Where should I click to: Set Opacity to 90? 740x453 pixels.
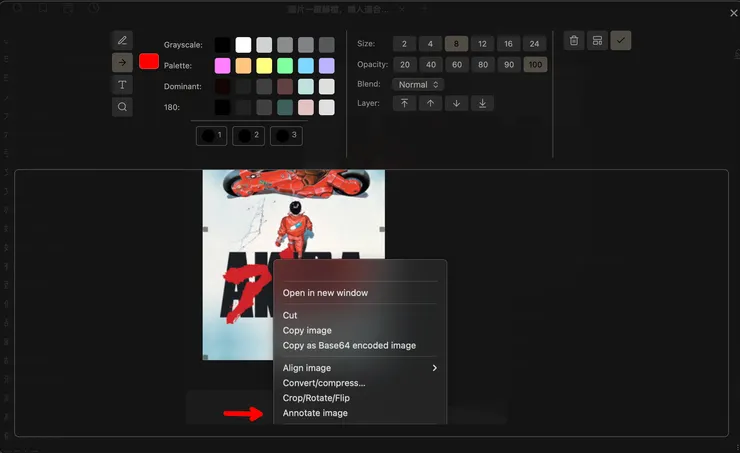(x=509, y=65)
